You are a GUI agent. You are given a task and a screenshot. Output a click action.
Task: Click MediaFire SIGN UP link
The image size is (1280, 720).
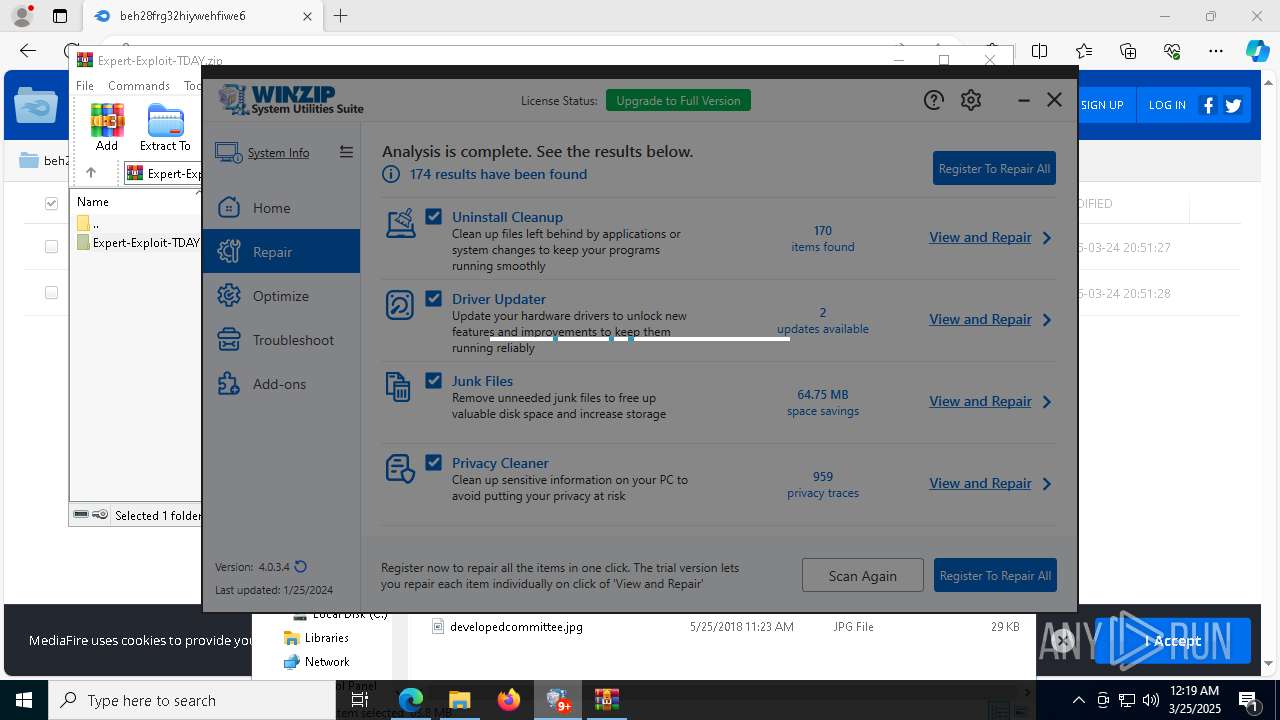click(x=1102, y=105)
